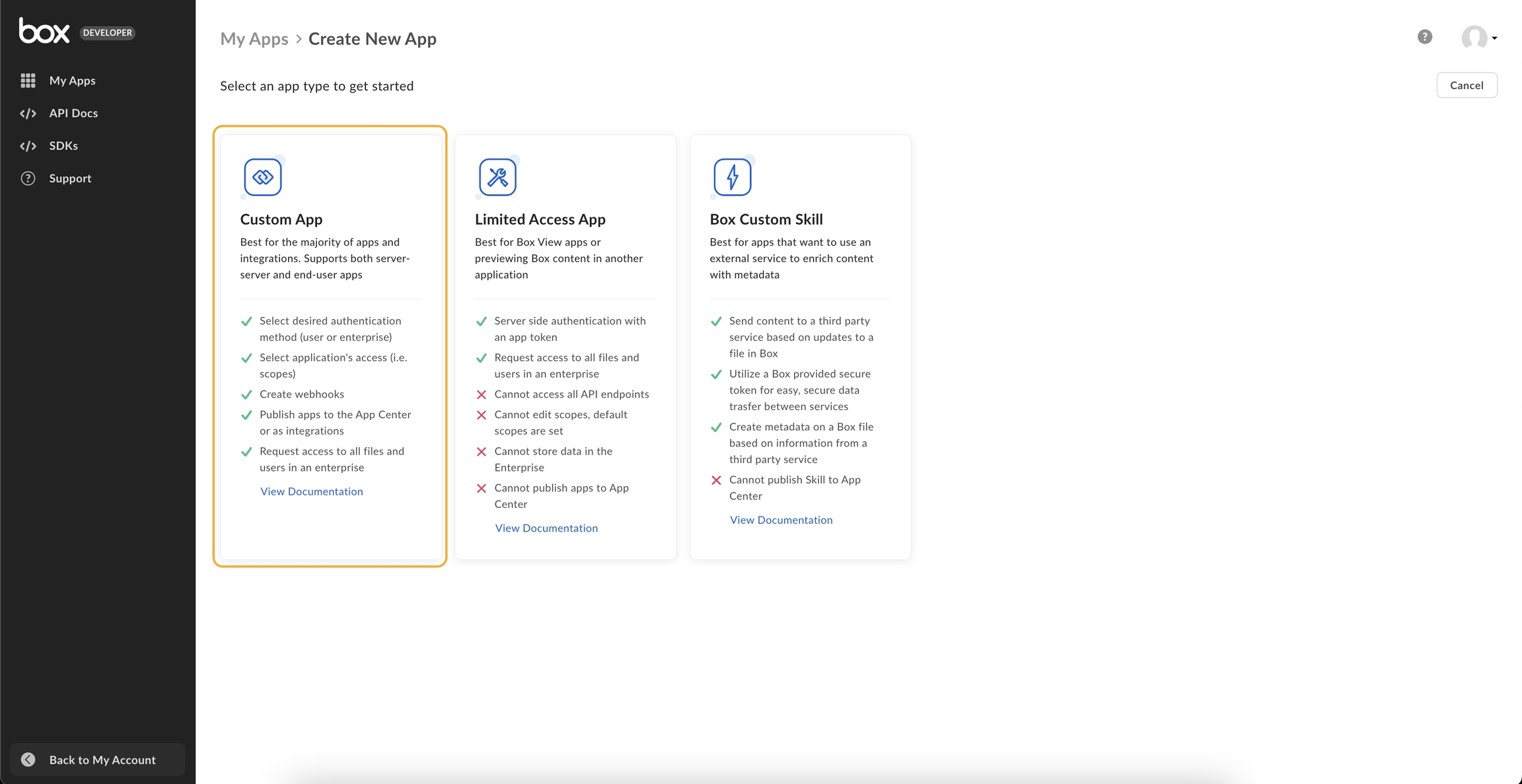Image resolution: width=1522 pixels, height=784 pixels.
Task: Click the Box Custom Skill lightning icon
Action: (732, 177)
